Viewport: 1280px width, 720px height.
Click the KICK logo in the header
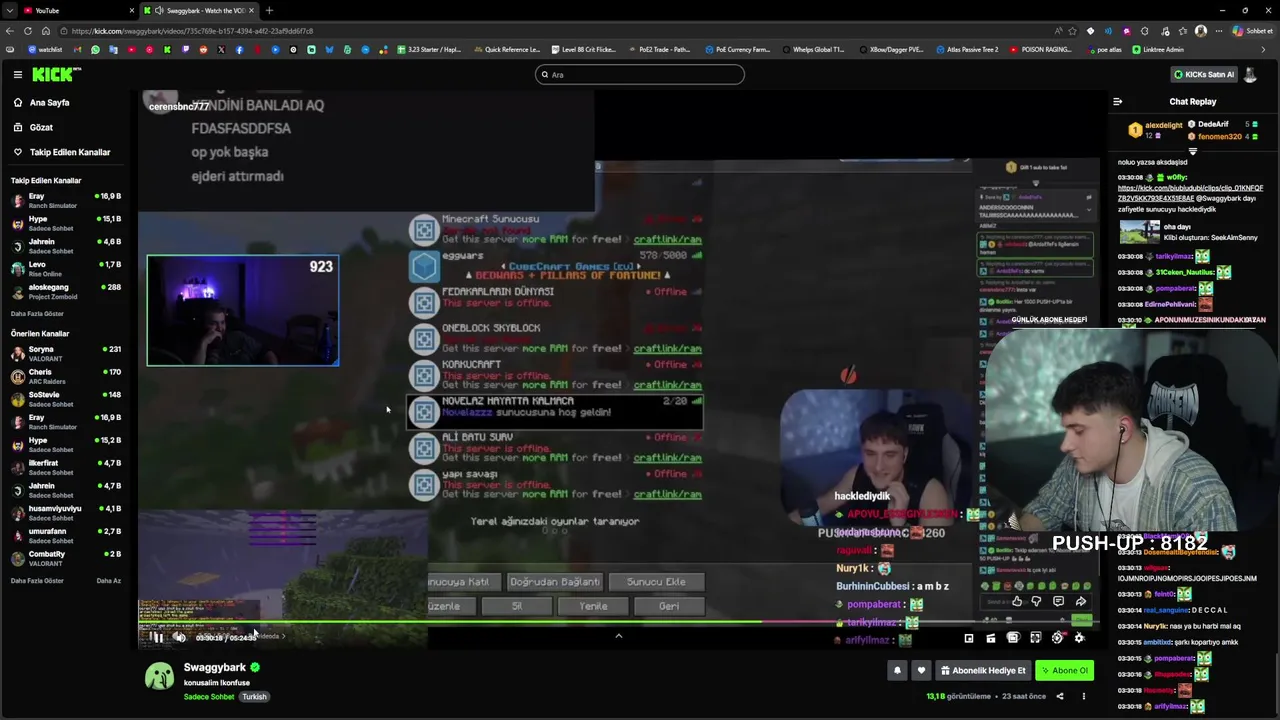tap(56, 74)
